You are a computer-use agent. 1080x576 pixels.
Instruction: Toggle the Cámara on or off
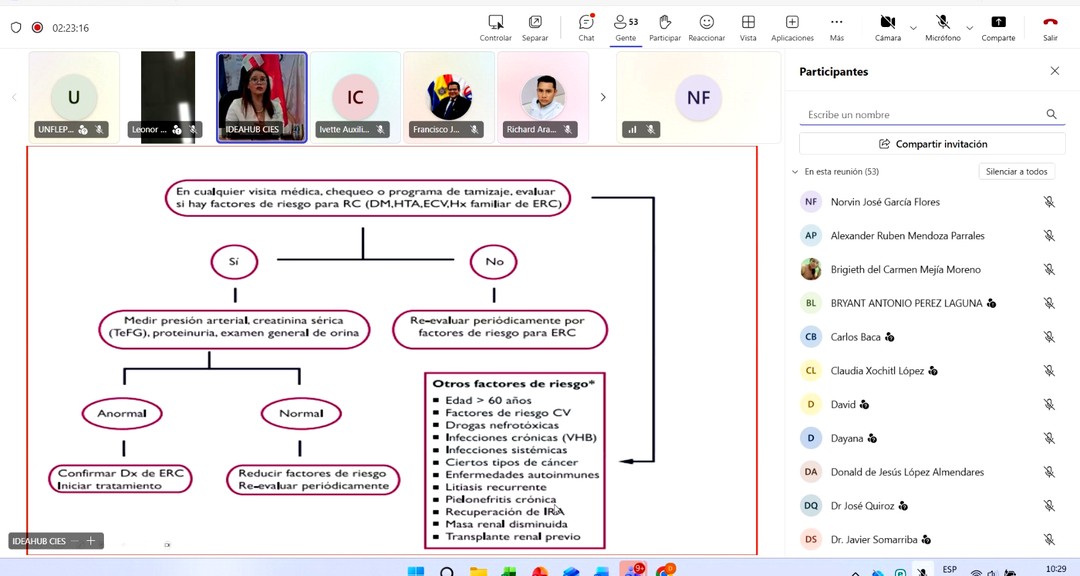click(x=887, y=23)
